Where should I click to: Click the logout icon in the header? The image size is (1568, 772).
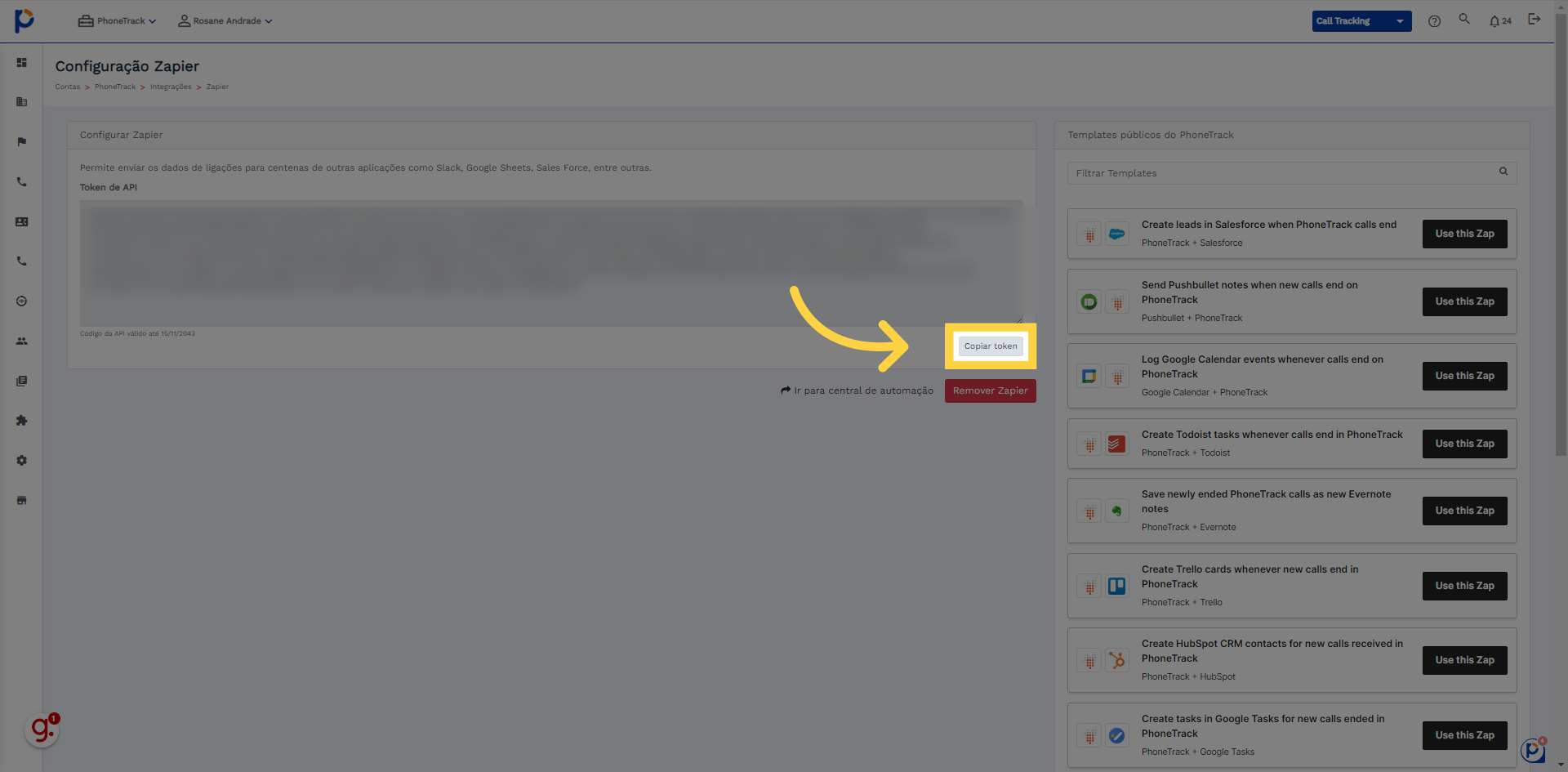click(1535, 19)
